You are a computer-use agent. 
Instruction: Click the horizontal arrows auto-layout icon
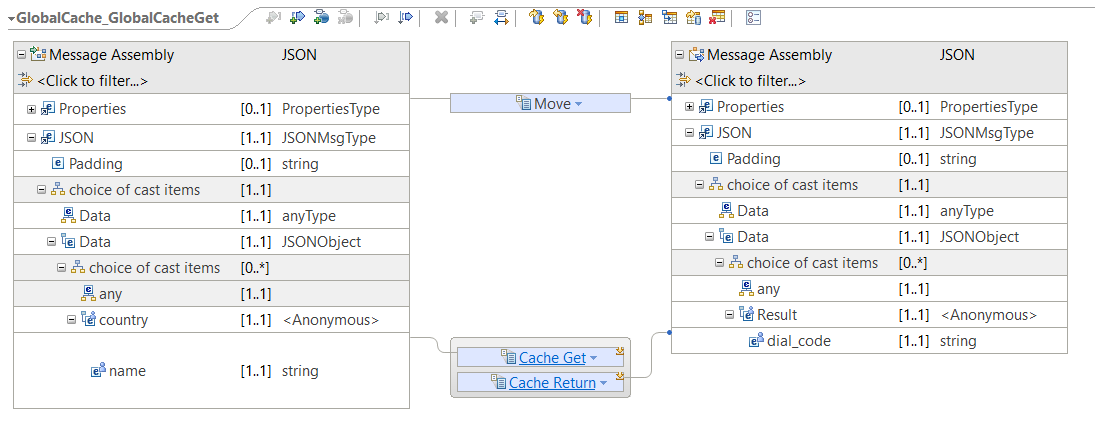(501, 17)
